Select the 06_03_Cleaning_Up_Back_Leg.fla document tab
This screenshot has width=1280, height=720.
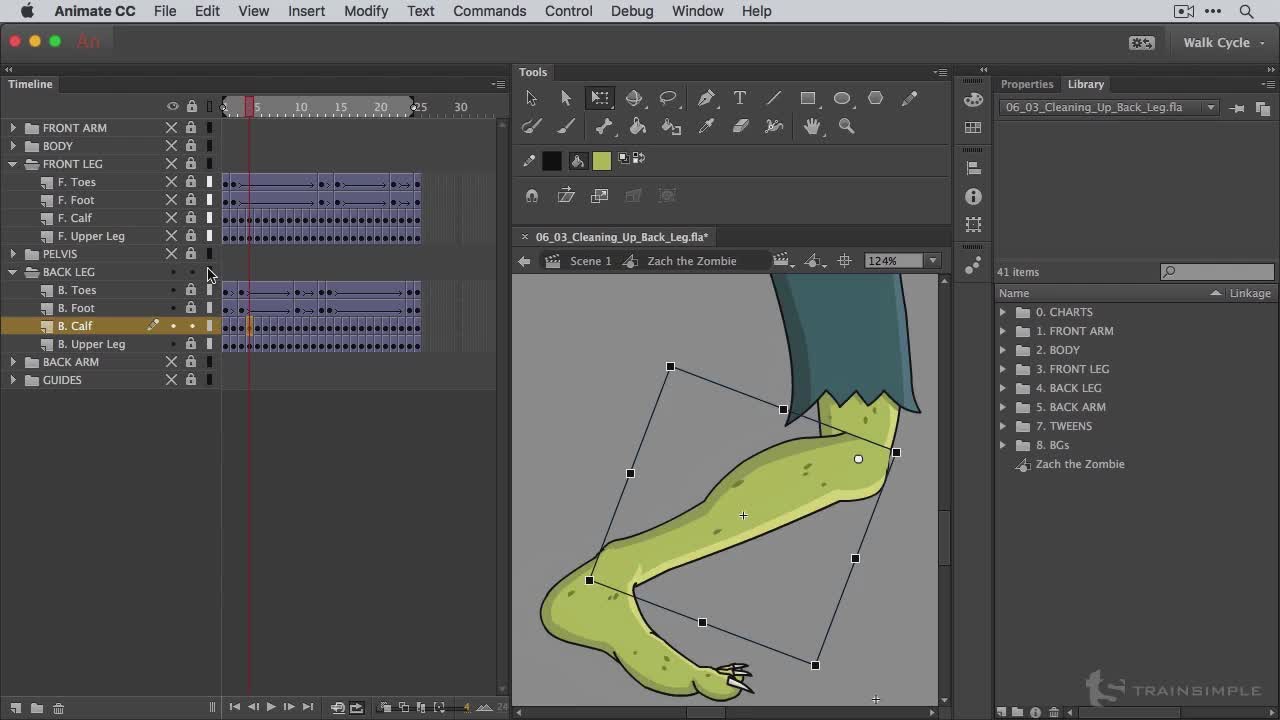tap(621, 237)
